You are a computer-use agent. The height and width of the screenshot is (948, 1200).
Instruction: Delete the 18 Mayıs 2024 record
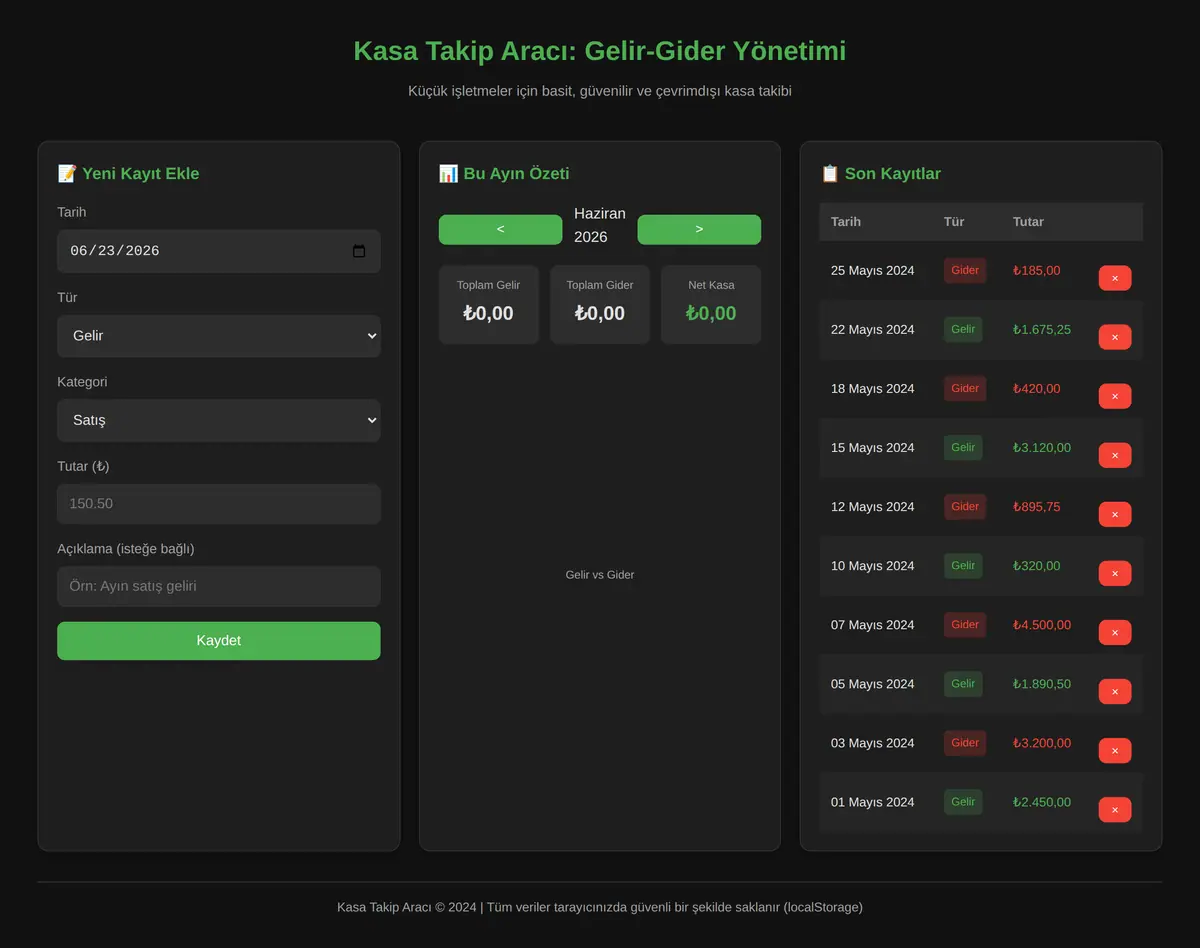[1115, 396]
